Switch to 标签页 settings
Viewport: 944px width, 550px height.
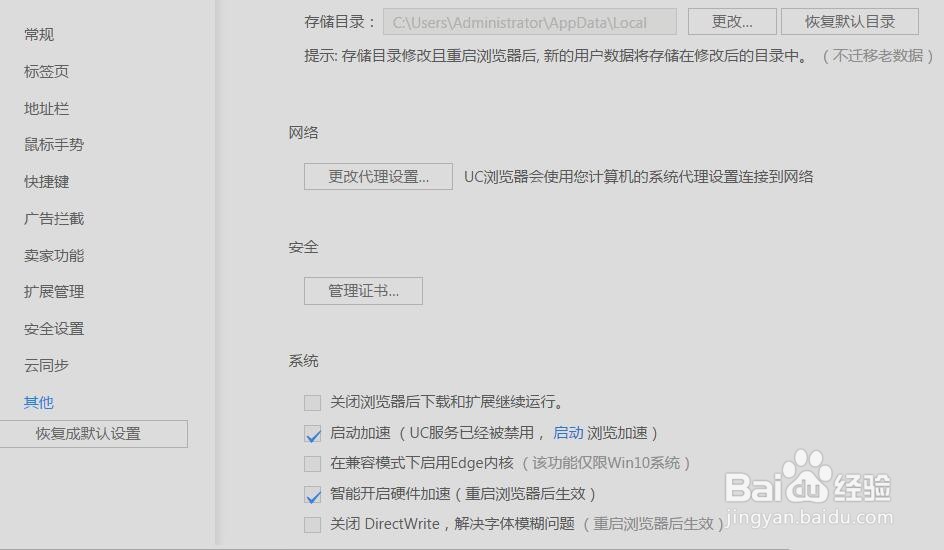click(x=46, y=72)
